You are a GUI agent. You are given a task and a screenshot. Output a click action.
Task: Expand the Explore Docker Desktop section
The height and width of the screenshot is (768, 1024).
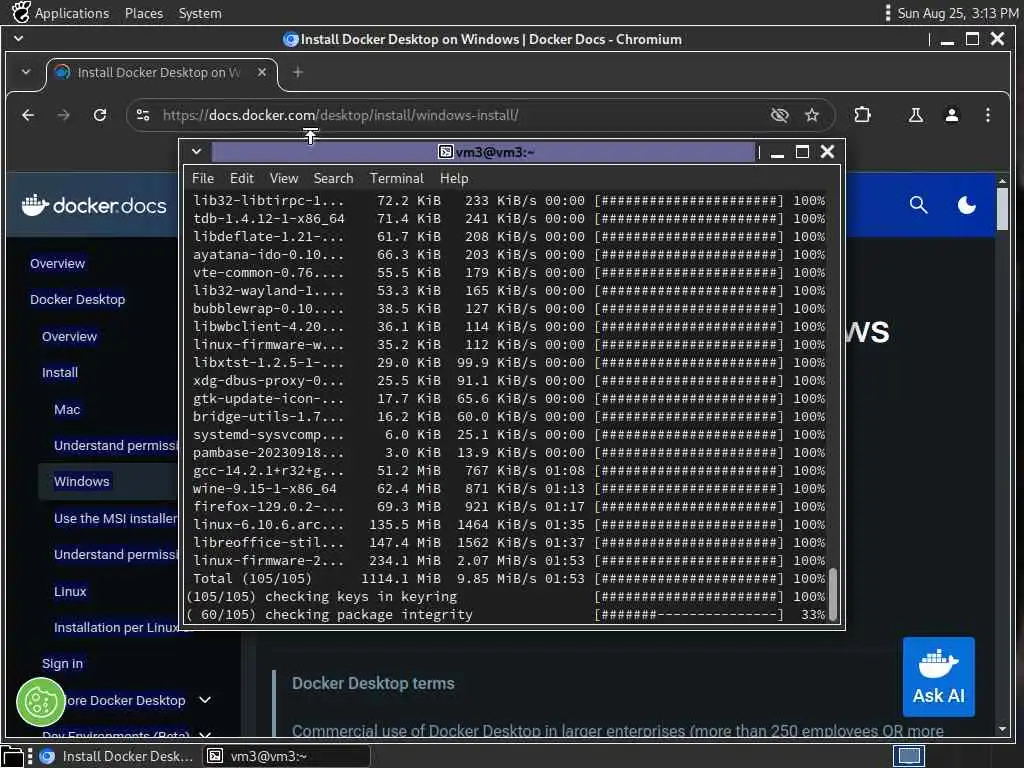tap(205, 700)
